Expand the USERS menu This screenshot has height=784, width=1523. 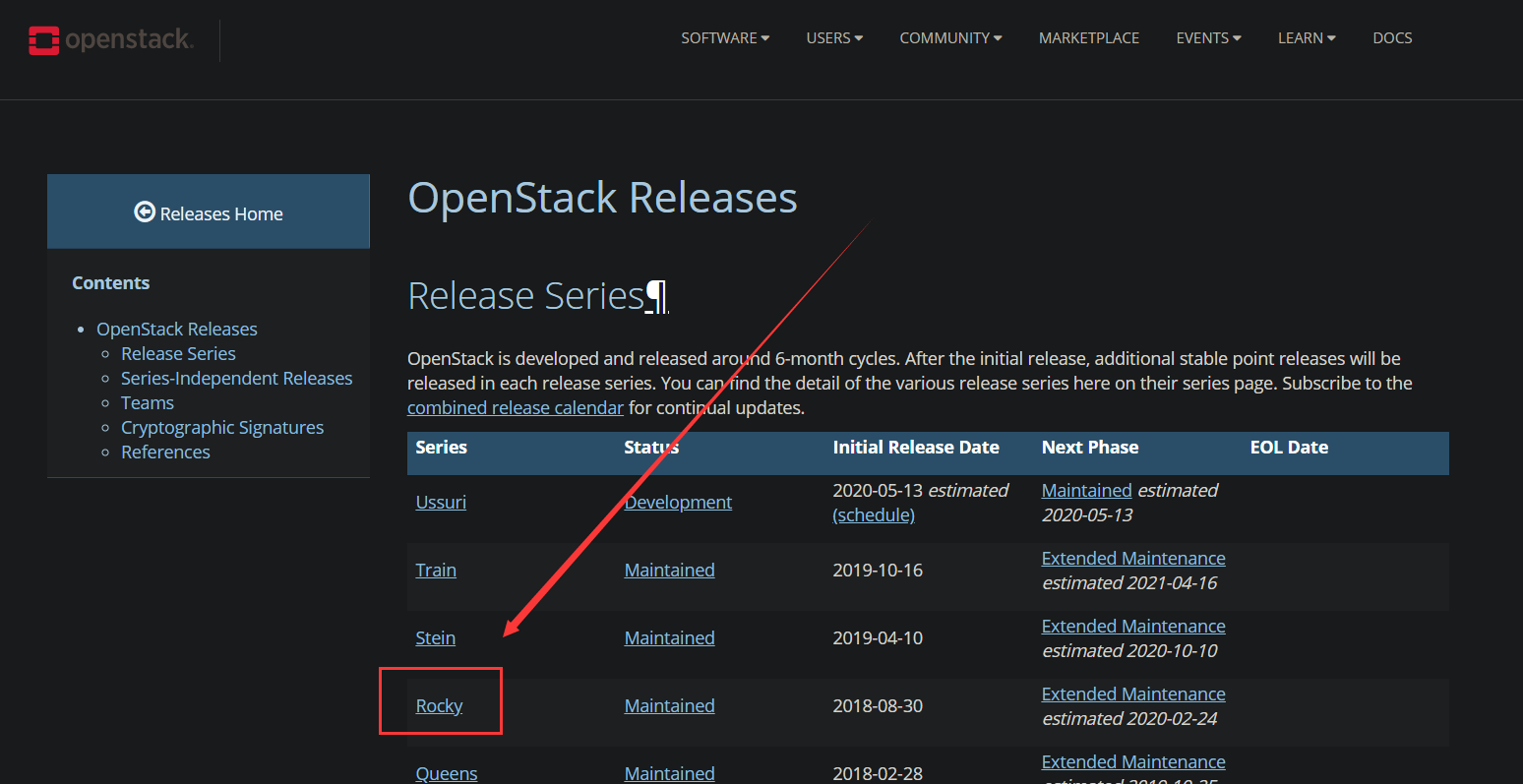pyautogui.click(x=834, y=38)
